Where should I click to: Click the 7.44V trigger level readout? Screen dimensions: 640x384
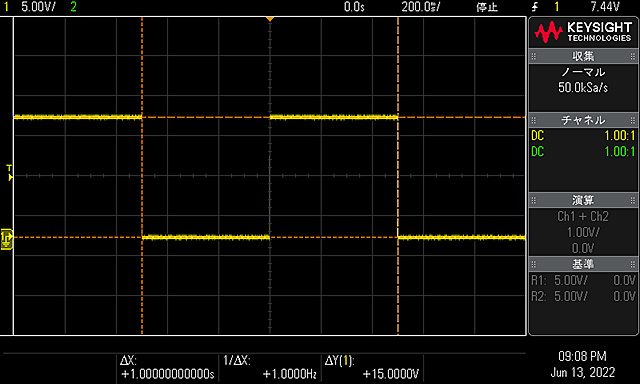605,7
